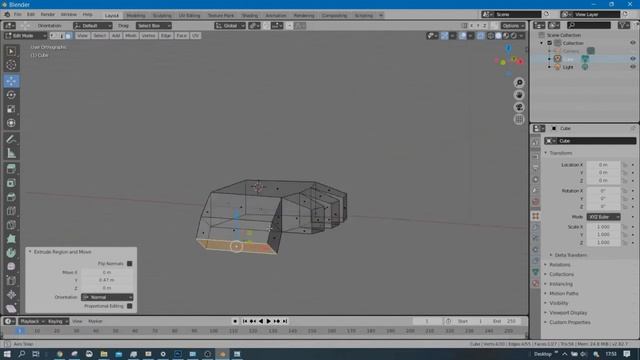Expand the Delta Transform panel

point(570,255)
